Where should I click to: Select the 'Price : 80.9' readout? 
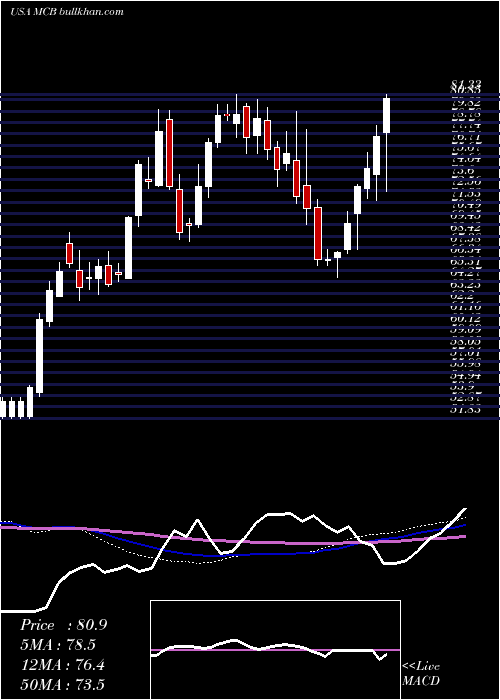(63, 625)
